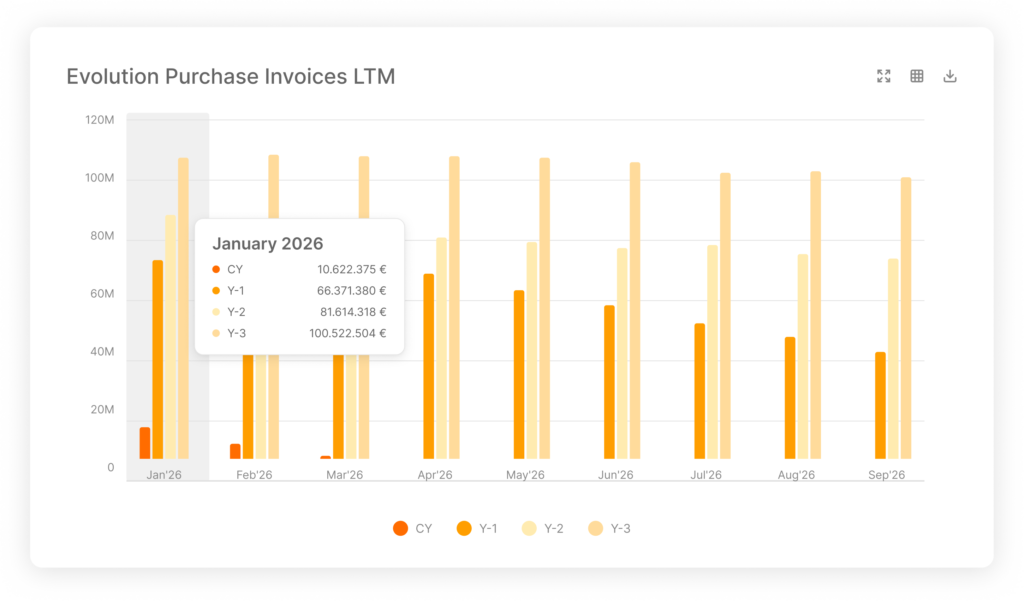This screenshot has height=601, width=1024.
Task: Click the Y-3 legend color dot
Action: pyautogui.click(x=596, y=528)
